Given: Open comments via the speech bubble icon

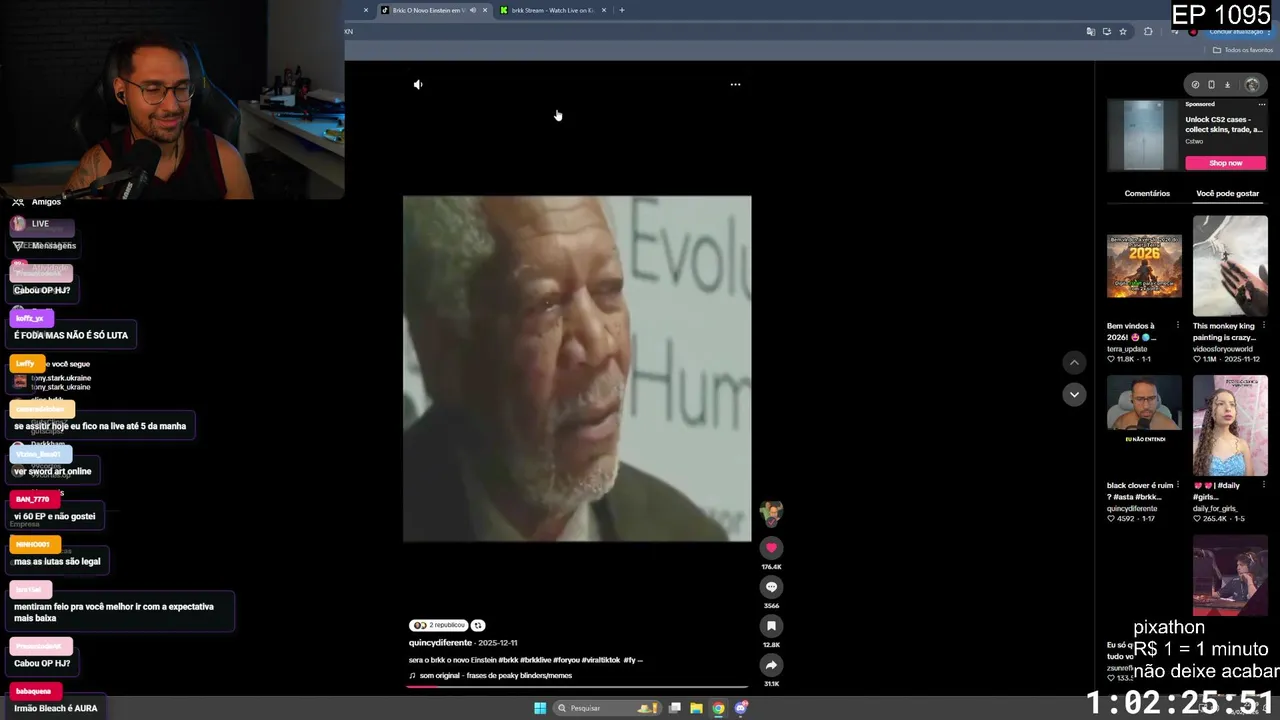Looking at the screenshot, I should tap(771, 587).
